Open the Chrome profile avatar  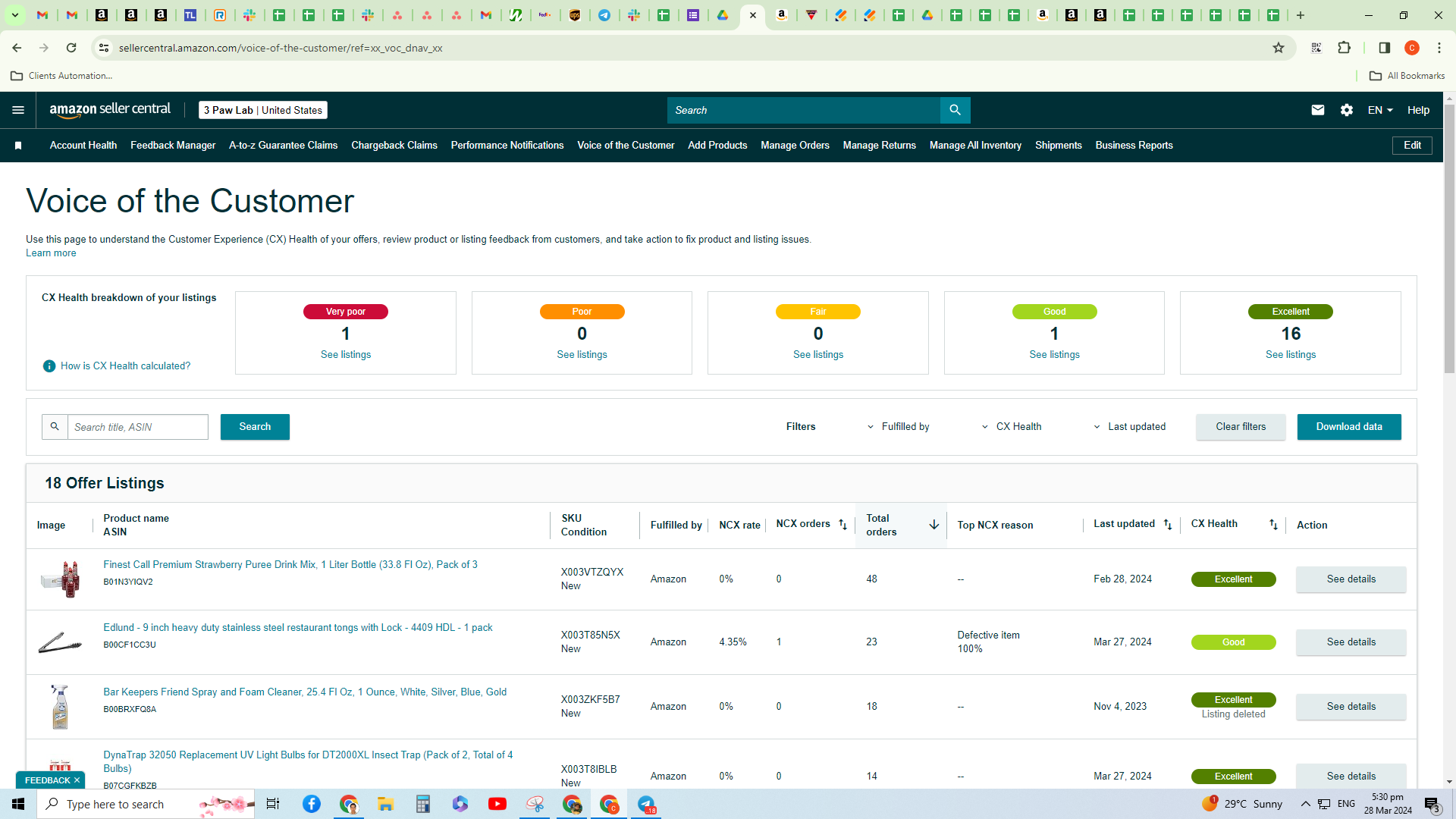pos(1412,48)
